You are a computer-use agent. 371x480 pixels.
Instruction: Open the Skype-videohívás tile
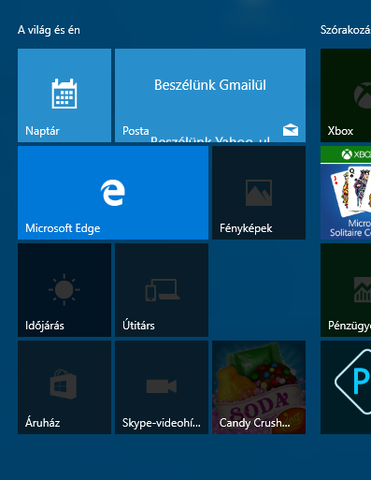coord(162,387)
